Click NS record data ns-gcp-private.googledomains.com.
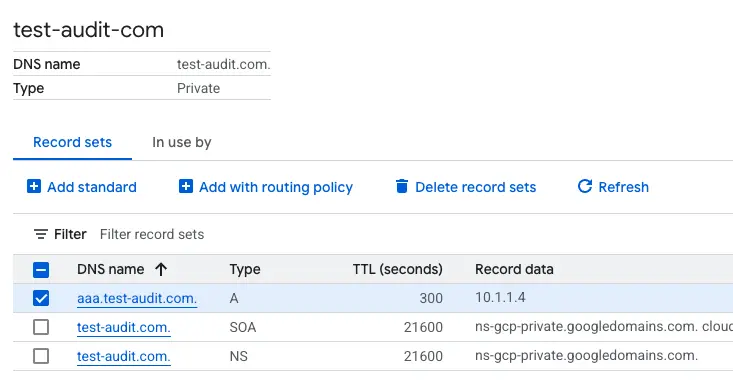Image resolution: width=733 pixels, height=389 pixels. point(586,355)
